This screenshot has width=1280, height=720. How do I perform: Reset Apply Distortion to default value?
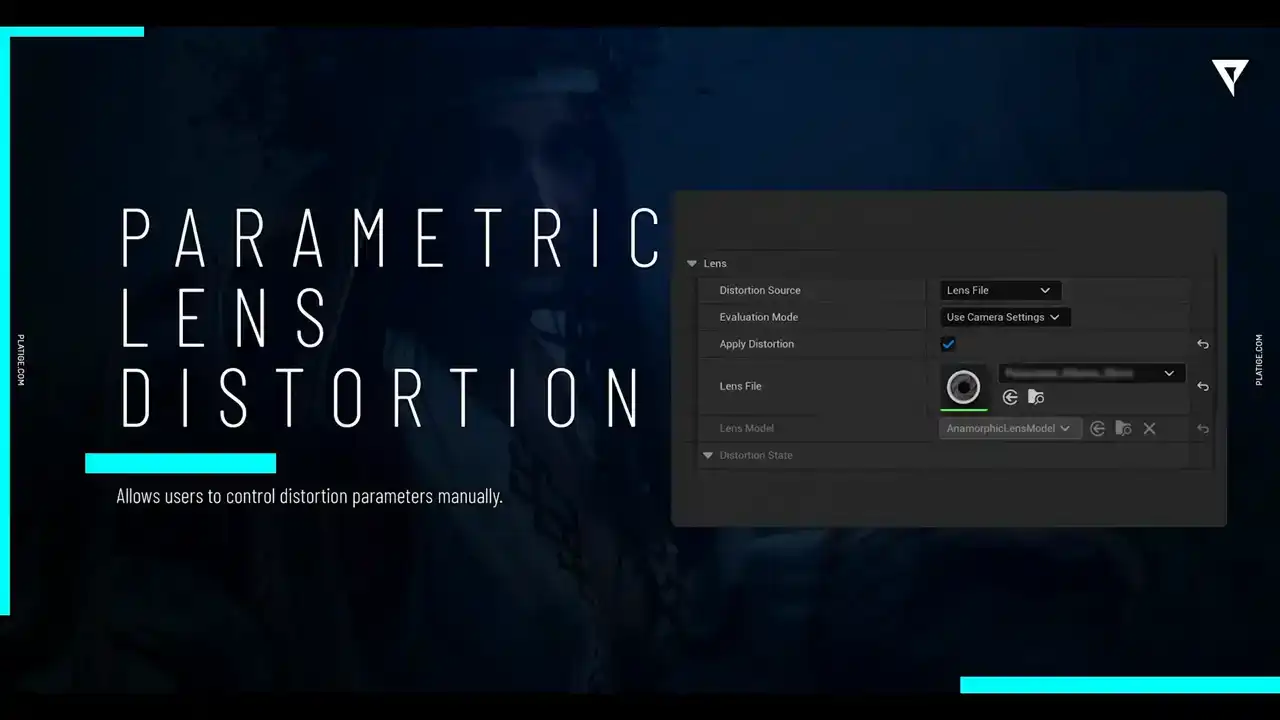pos(1203,344)
